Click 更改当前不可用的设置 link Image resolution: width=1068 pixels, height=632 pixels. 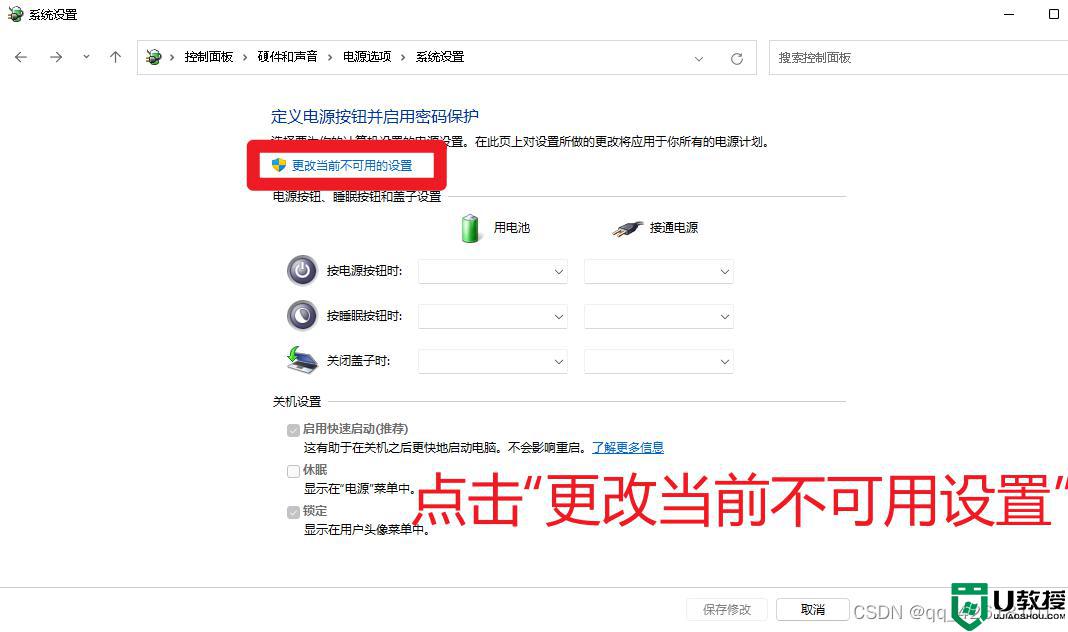point(352,165)
